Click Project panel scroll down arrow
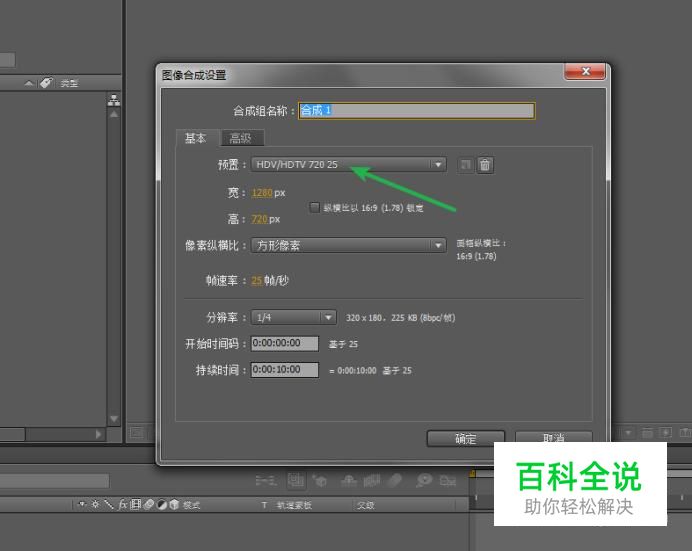Viewport: 692px width, 551px height. (114, 419)
